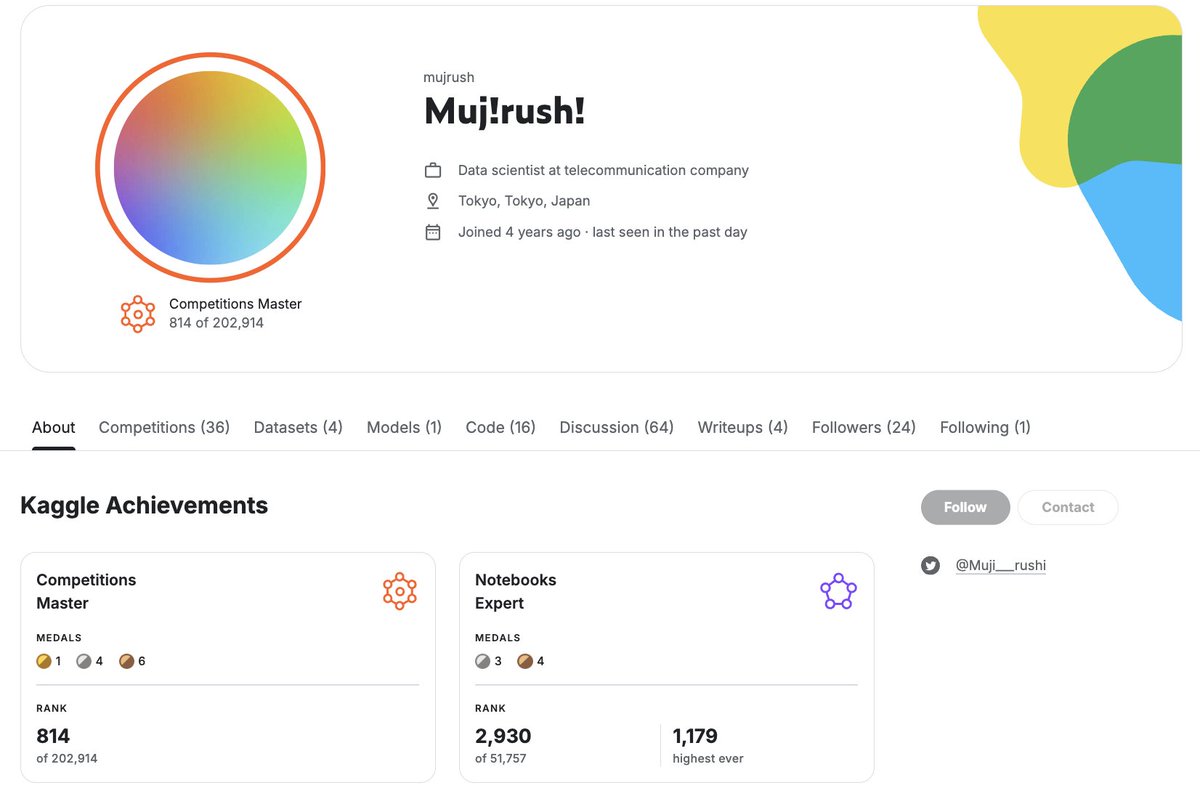Open the Discussion (64) tab
1200x796 pixels.
point(616,427)
